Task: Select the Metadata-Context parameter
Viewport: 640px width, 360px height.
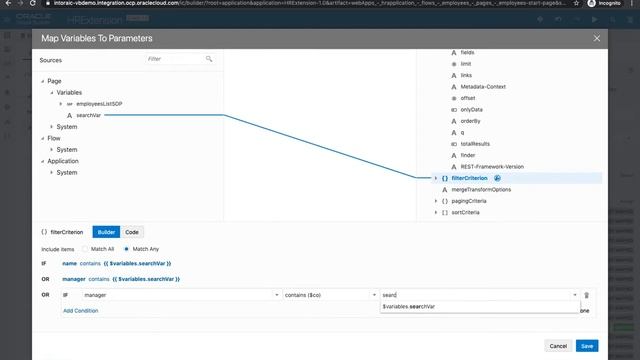Action: tap(483, 87)
